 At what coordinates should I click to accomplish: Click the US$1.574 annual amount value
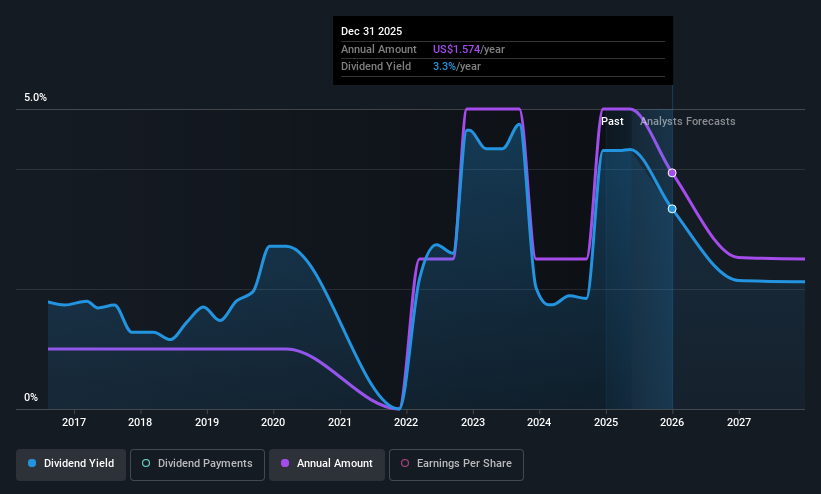[457, 49]
